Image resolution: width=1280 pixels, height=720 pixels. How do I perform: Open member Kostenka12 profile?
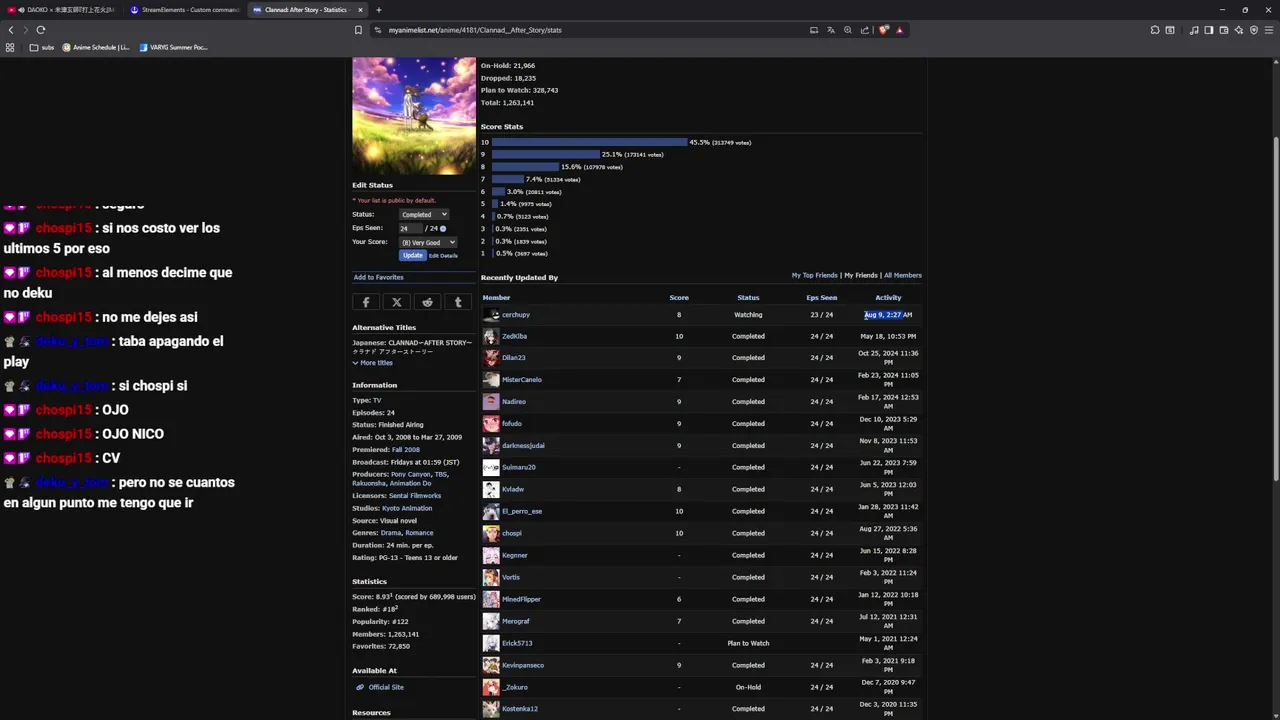click(520, 709)
